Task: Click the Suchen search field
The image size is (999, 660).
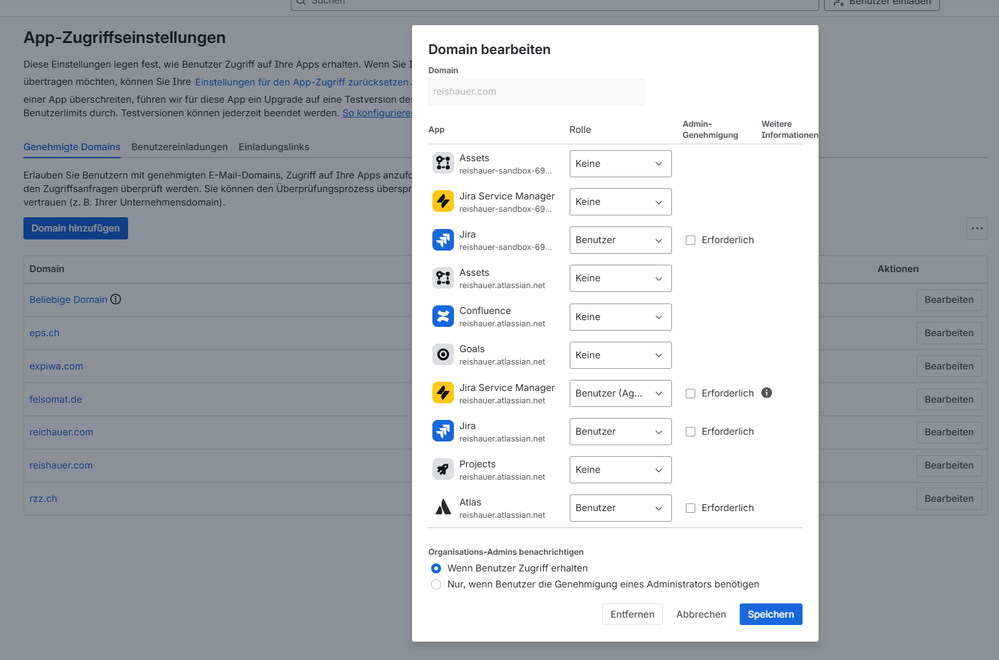Action: click(x=554, y=3)
